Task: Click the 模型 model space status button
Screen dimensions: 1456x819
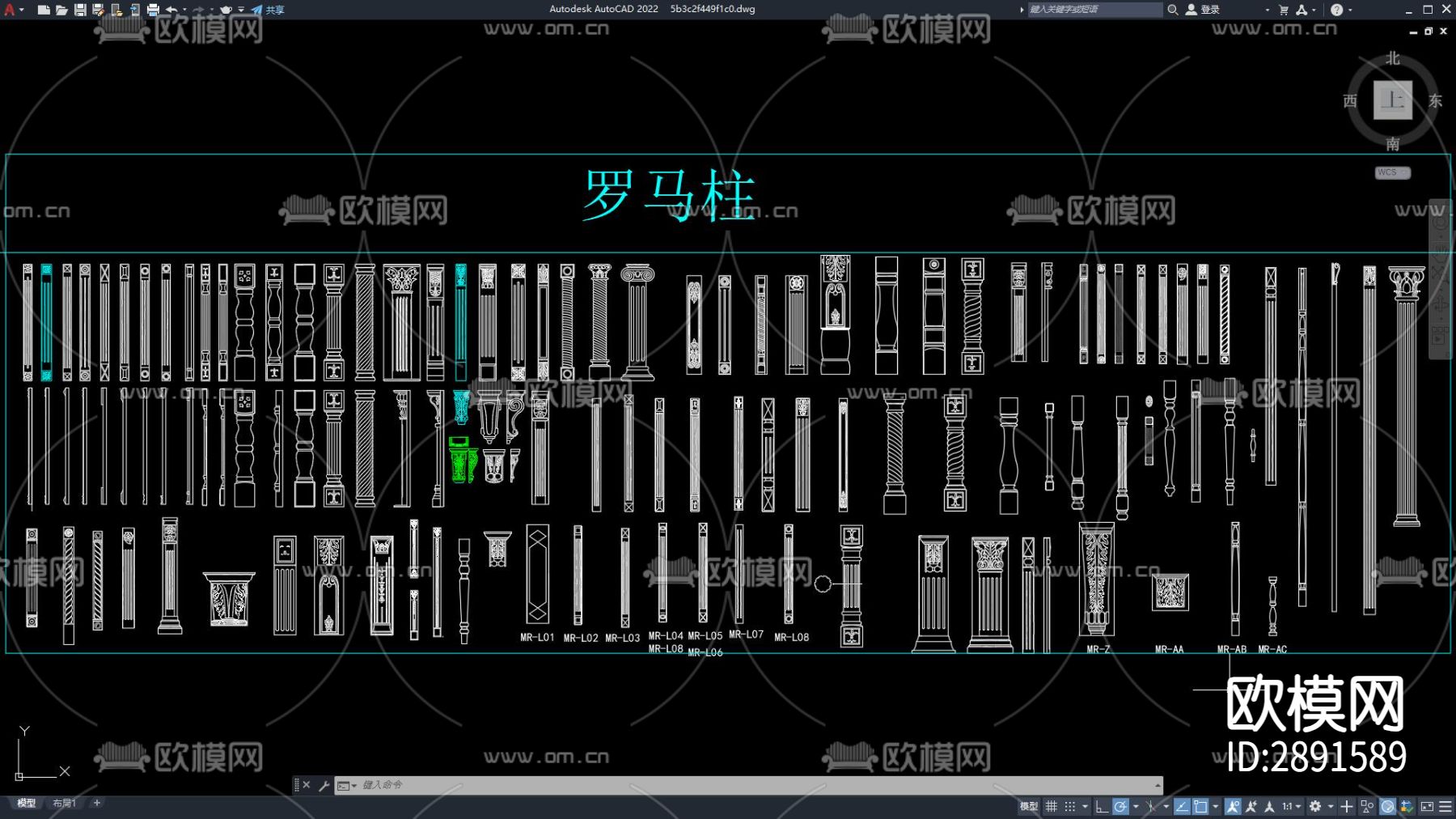Action: click(x=1029, y=806)
